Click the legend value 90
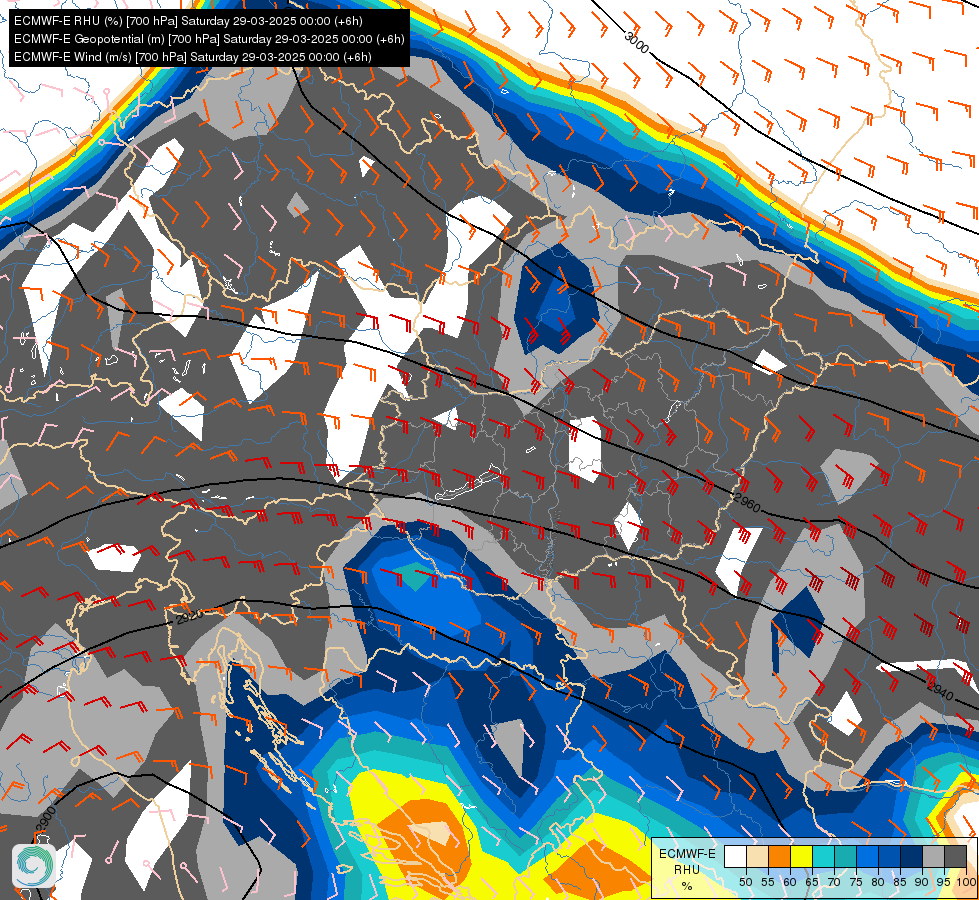The width and height of the screenshot is (979, 900). 922,883
